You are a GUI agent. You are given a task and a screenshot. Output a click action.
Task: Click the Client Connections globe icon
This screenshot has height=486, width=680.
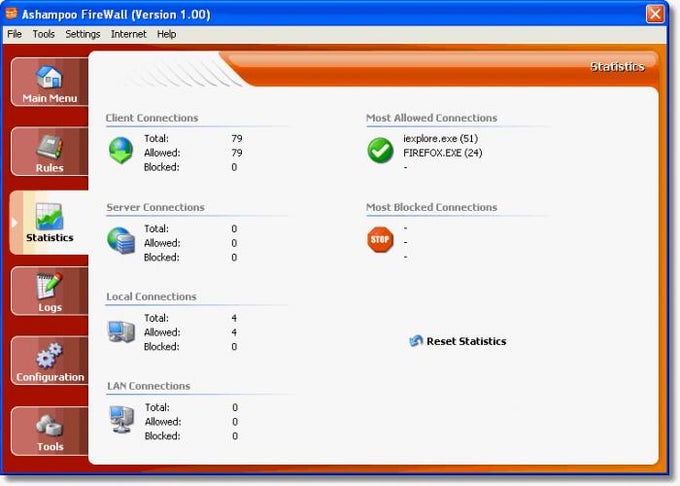121,150
